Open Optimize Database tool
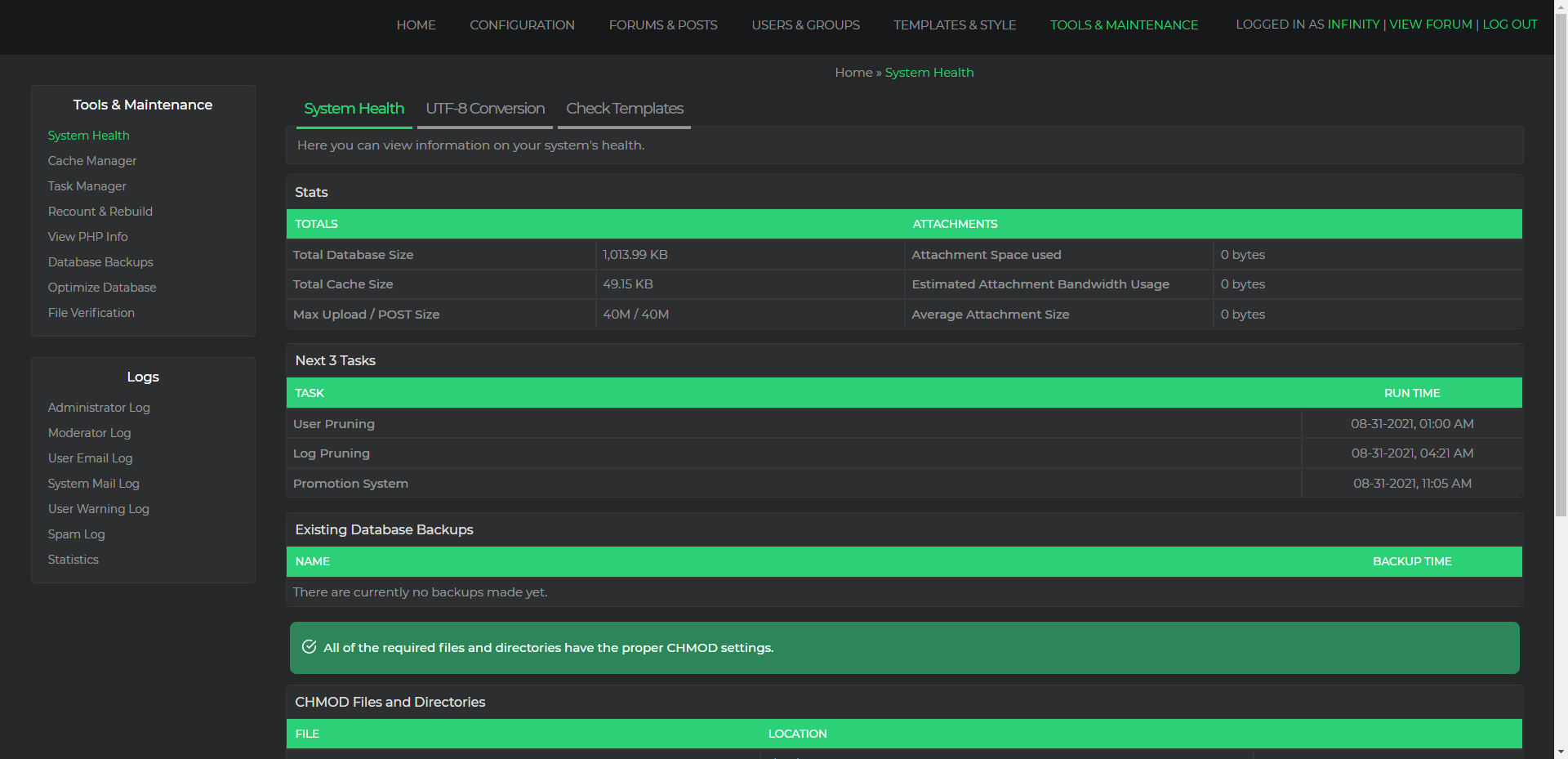Viewport: 1568px width, 759px height. click(x=102, y=288)
